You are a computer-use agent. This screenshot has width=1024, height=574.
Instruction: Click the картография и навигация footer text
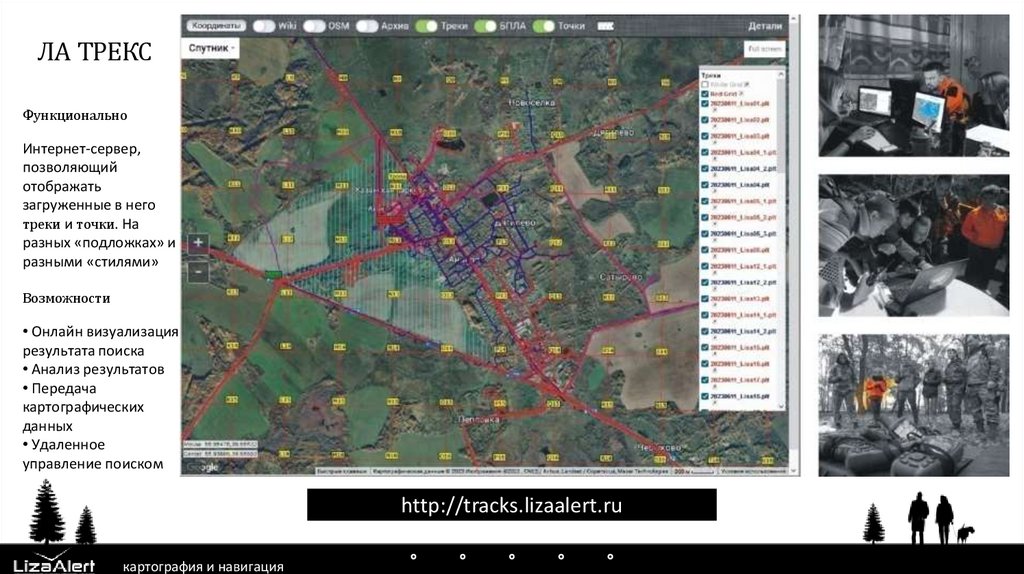pyautogui.click(x=203, y=566)
